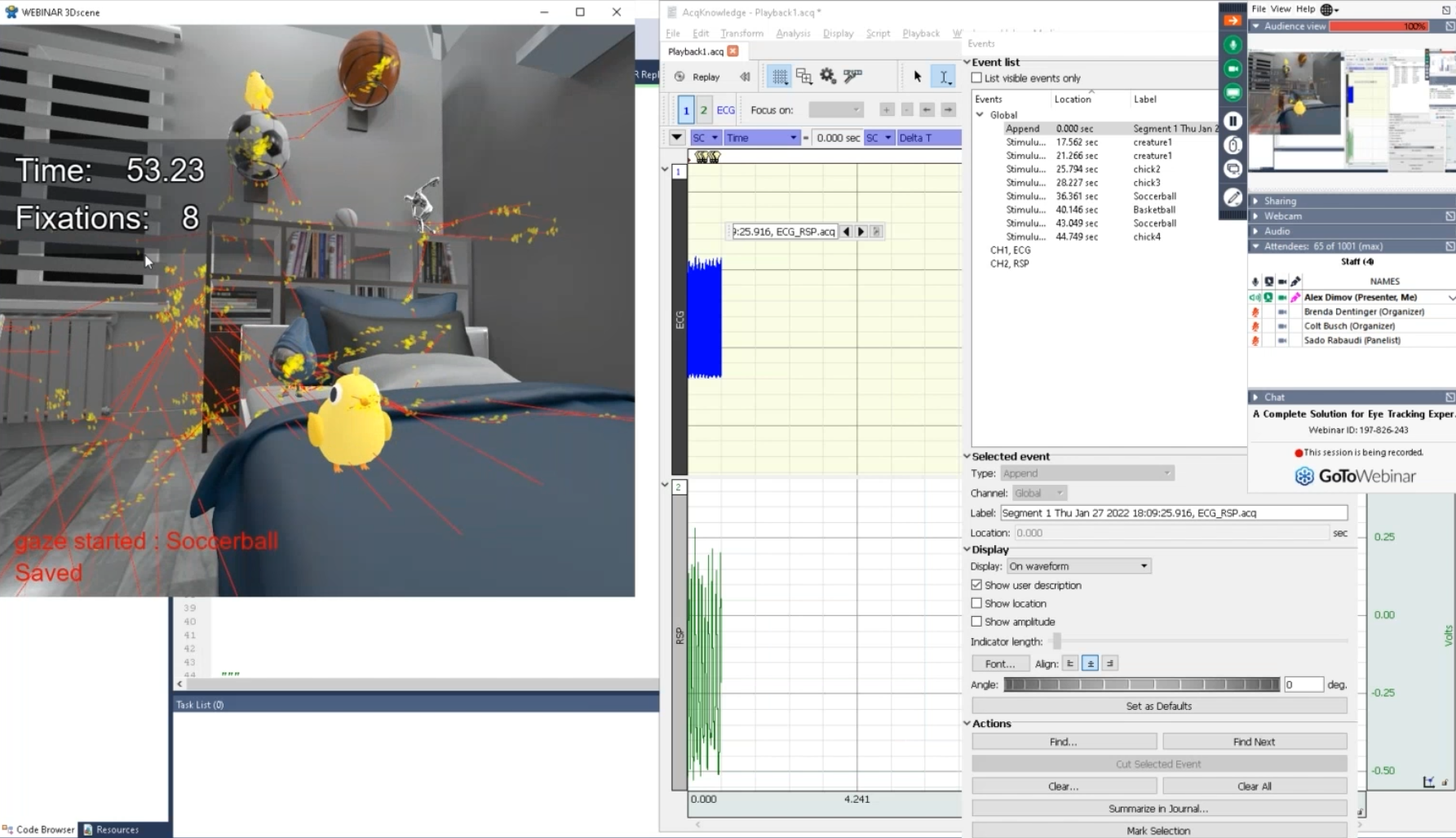
Task: Pause screen sharing in GoToWebinar
Action: (x=1233, y=121)
